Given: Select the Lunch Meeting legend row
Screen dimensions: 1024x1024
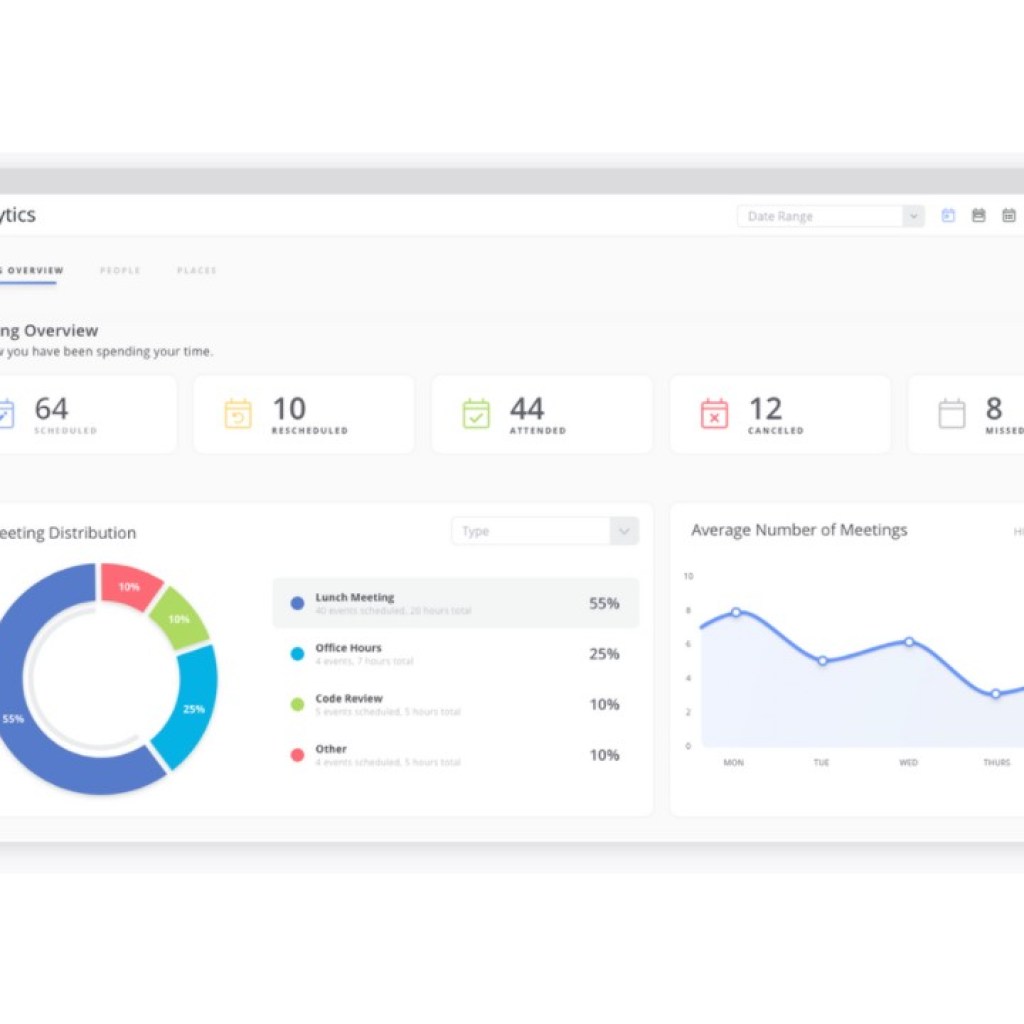Looking at the screenshot, I should [x=455, y=603].
